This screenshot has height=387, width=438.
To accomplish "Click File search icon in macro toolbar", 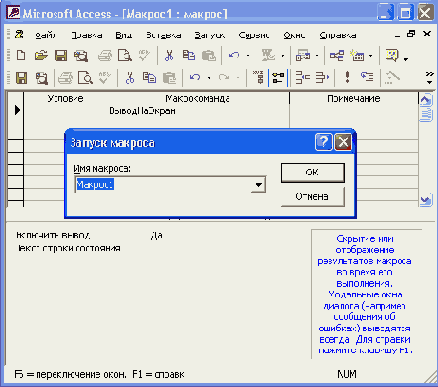I will tap(42, 78).
